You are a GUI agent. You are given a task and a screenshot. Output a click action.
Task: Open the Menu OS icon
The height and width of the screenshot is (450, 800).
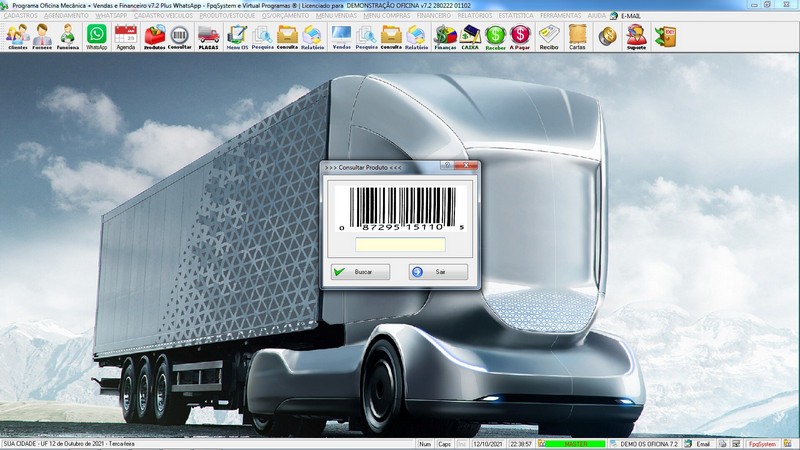click(x=237, y=37)
